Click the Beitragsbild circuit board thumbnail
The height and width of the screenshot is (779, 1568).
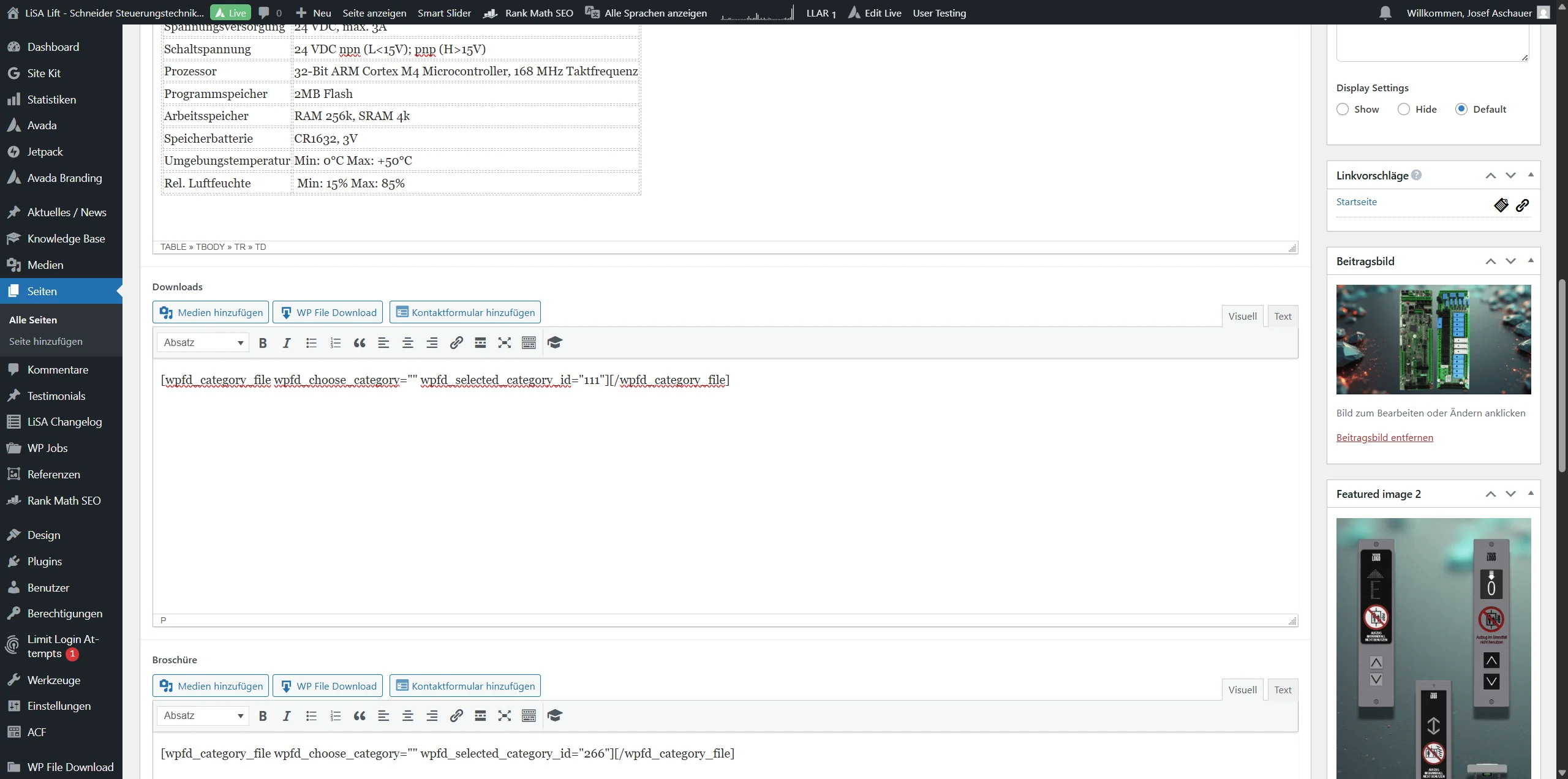tap(1433, 339)
